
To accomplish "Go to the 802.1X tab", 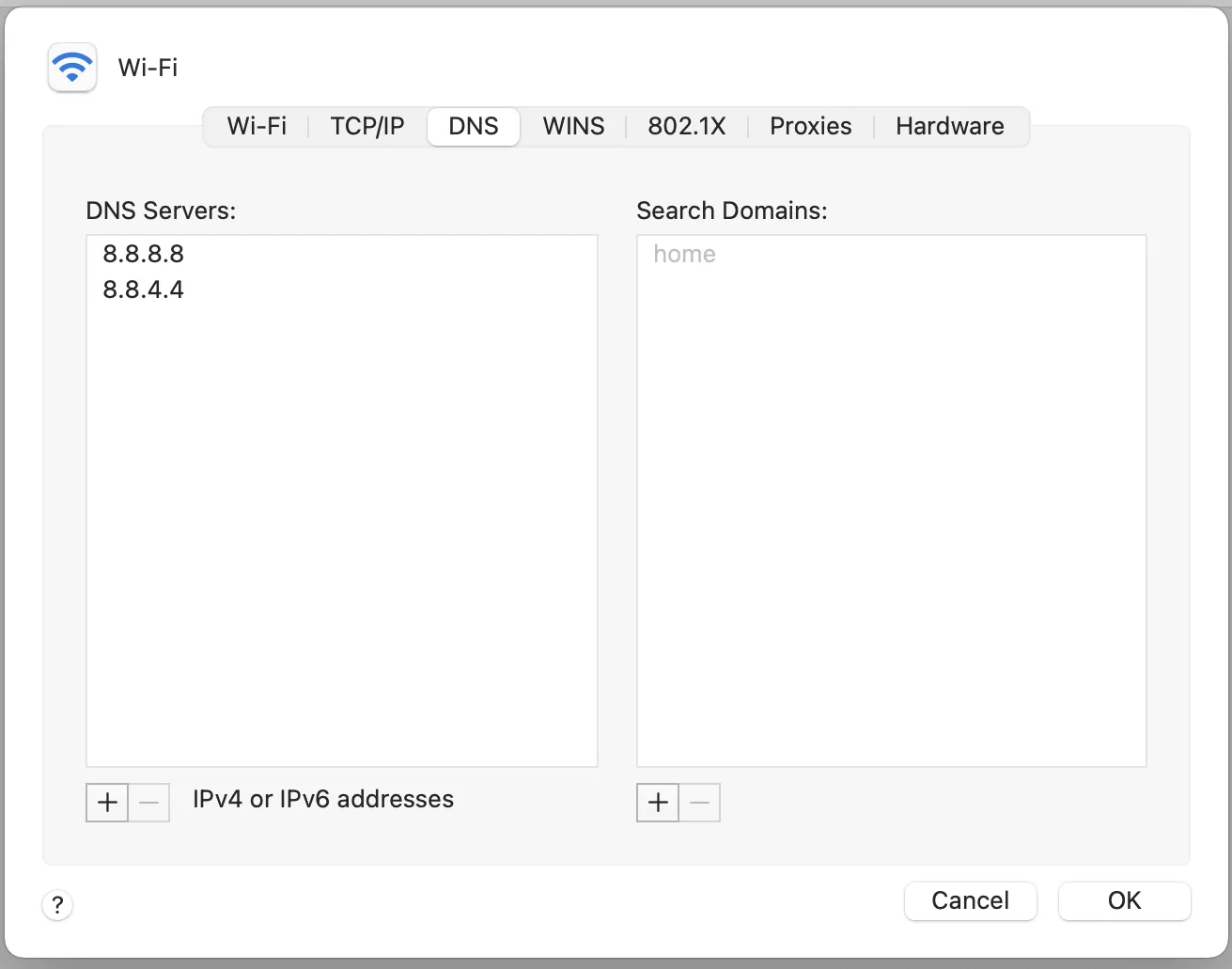I will pos(687,127).
